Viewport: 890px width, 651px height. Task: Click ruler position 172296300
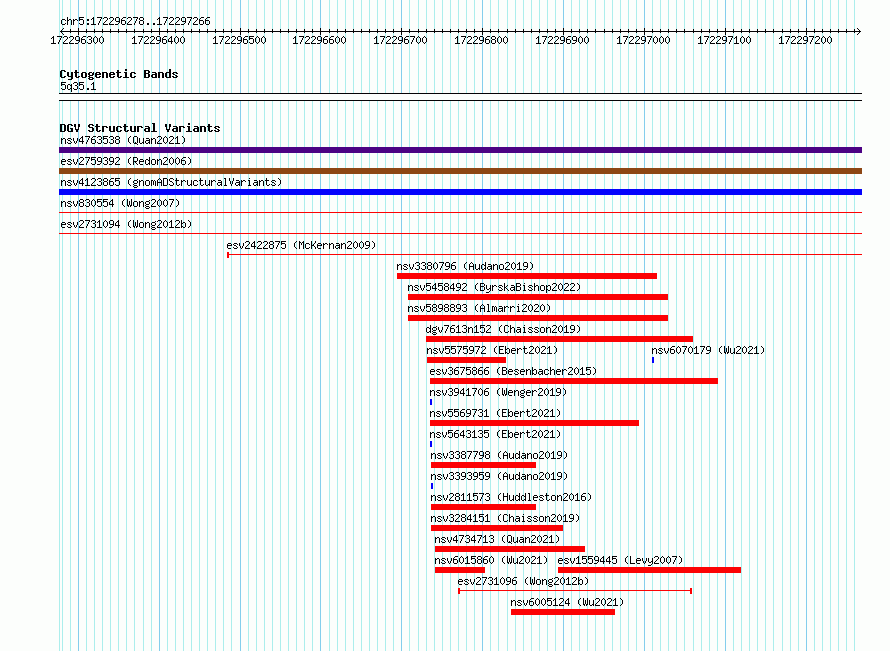pyautogui.click(x=78, y=40)
